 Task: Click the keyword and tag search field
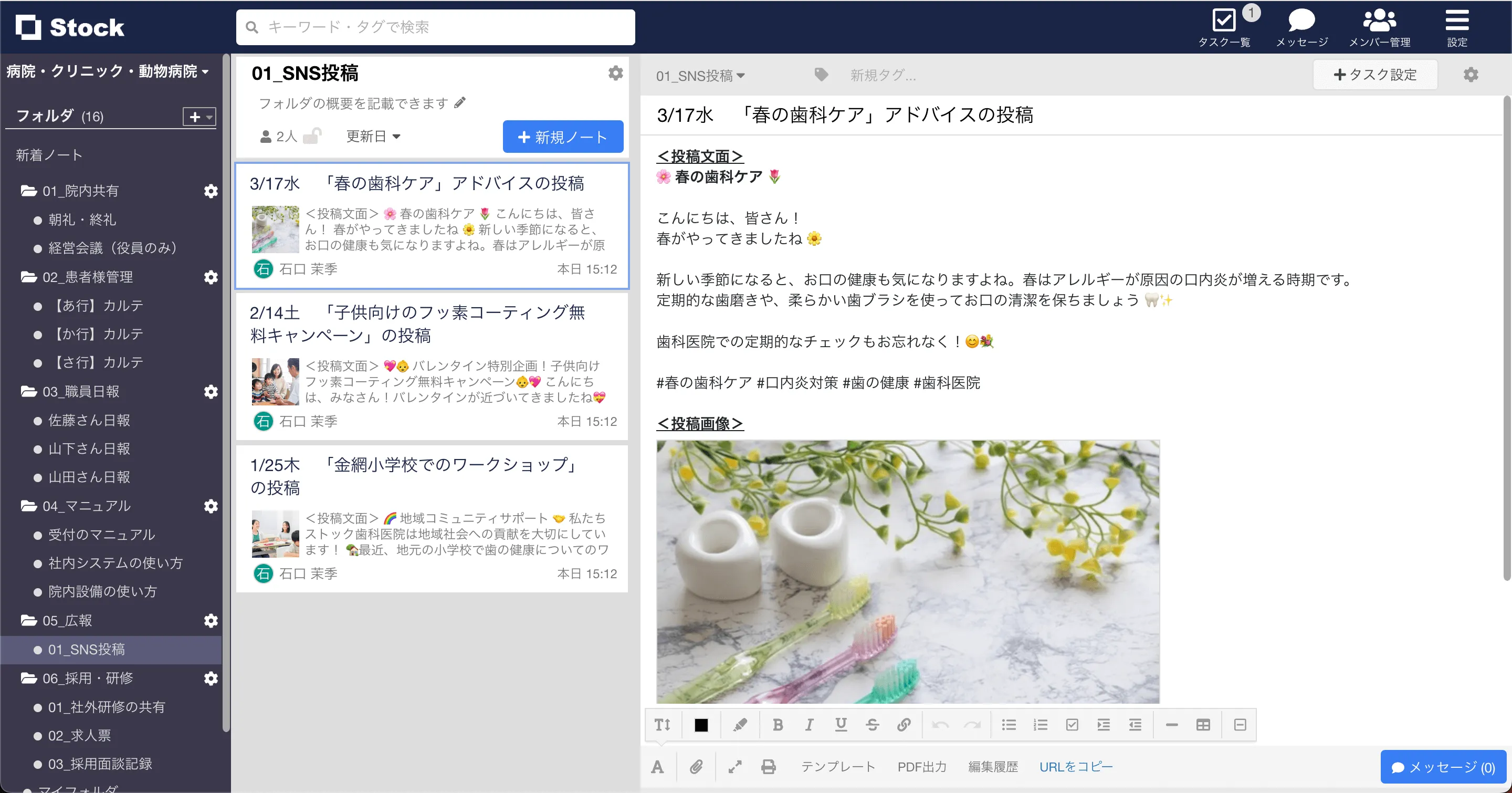[x=436, y=27]
